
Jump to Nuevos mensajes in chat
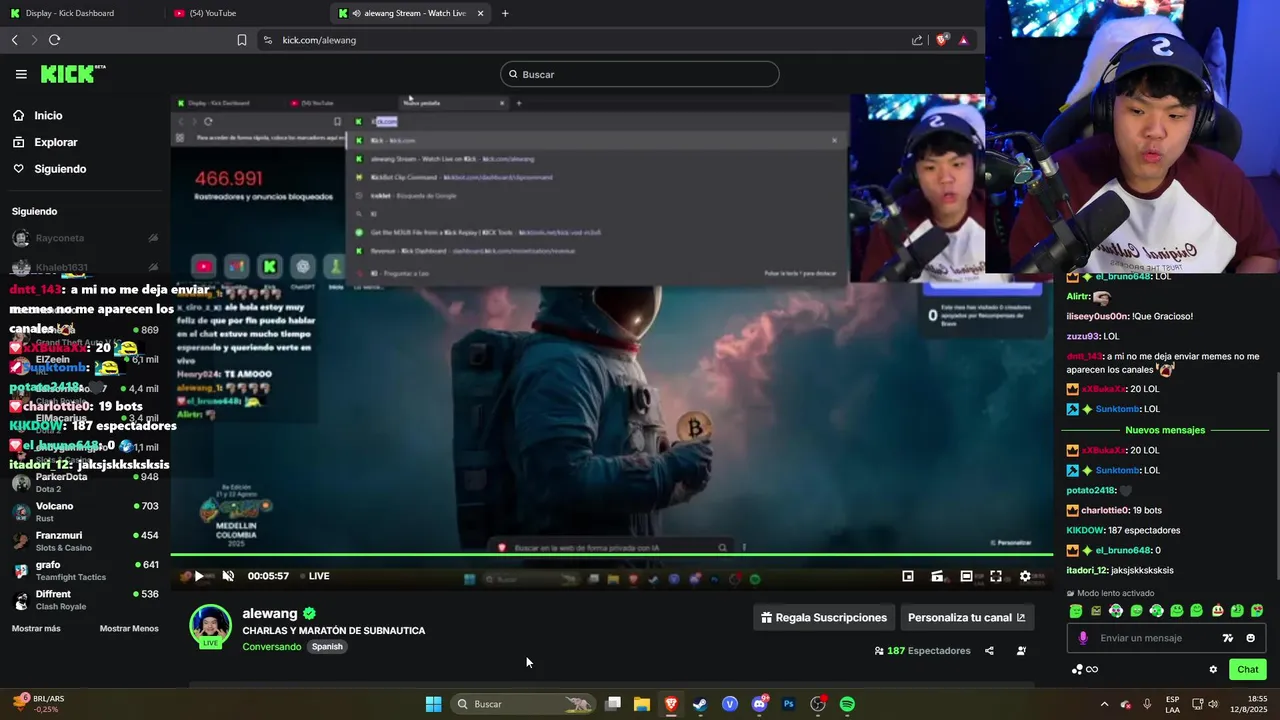click(x=1165, y=430)
